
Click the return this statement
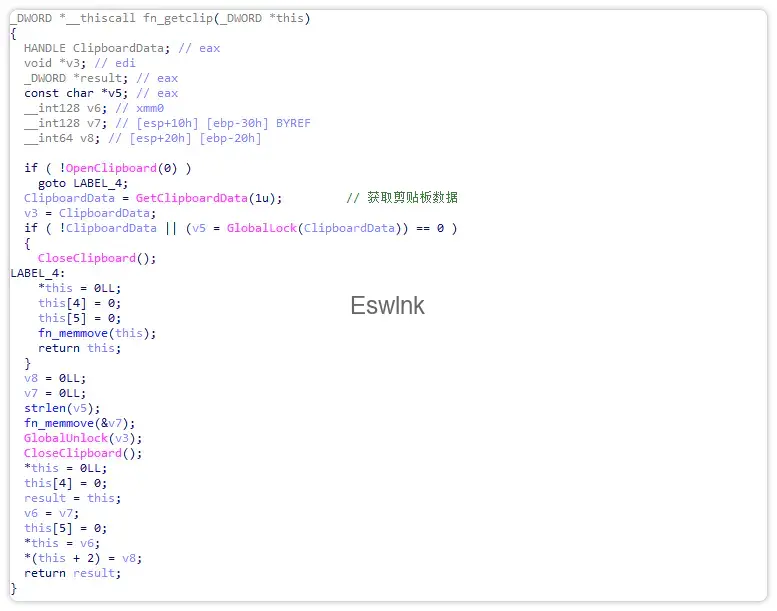pos(80,348)
